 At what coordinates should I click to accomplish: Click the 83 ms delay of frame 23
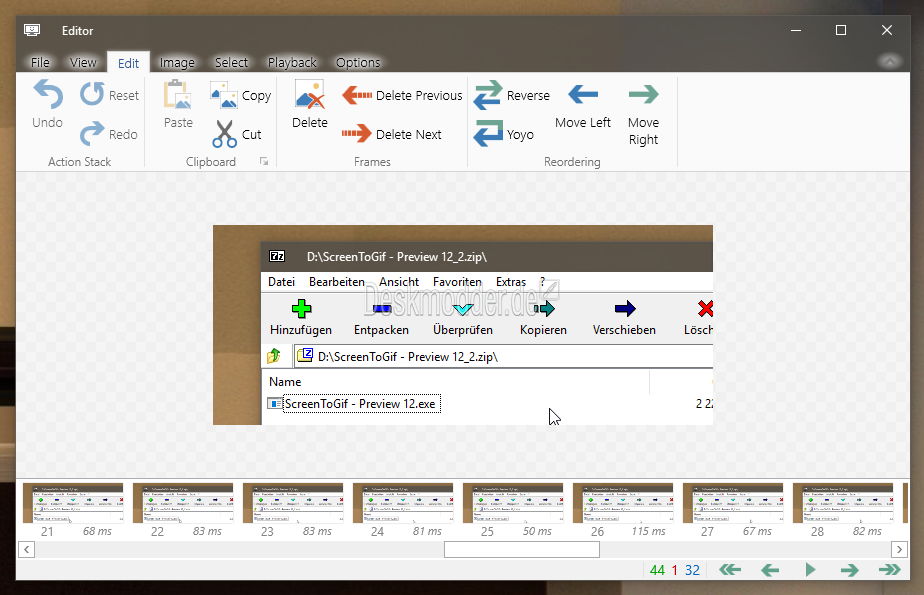(x=317, y=531)
